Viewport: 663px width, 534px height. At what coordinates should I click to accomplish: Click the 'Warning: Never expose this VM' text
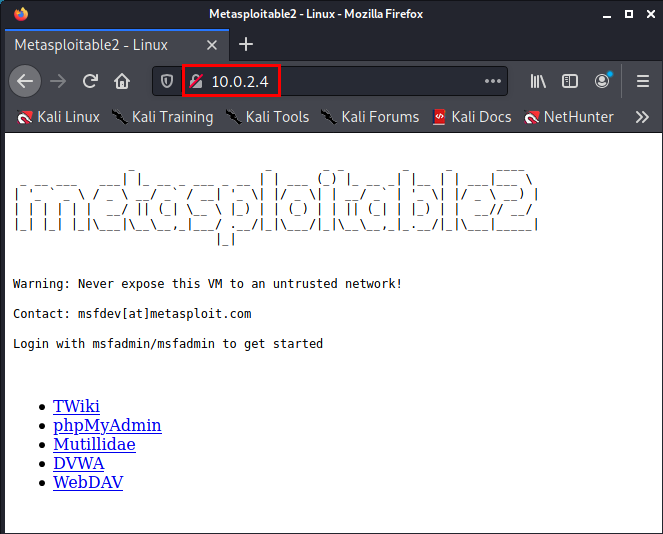pyautogui.click(x=207, y=283)
